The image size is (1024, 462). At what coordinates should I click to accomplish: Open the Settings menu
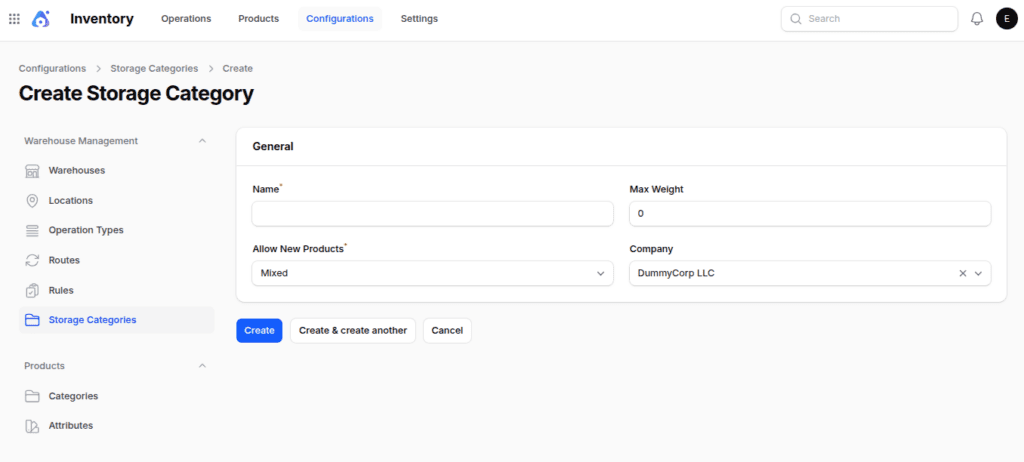coord(419,19)
